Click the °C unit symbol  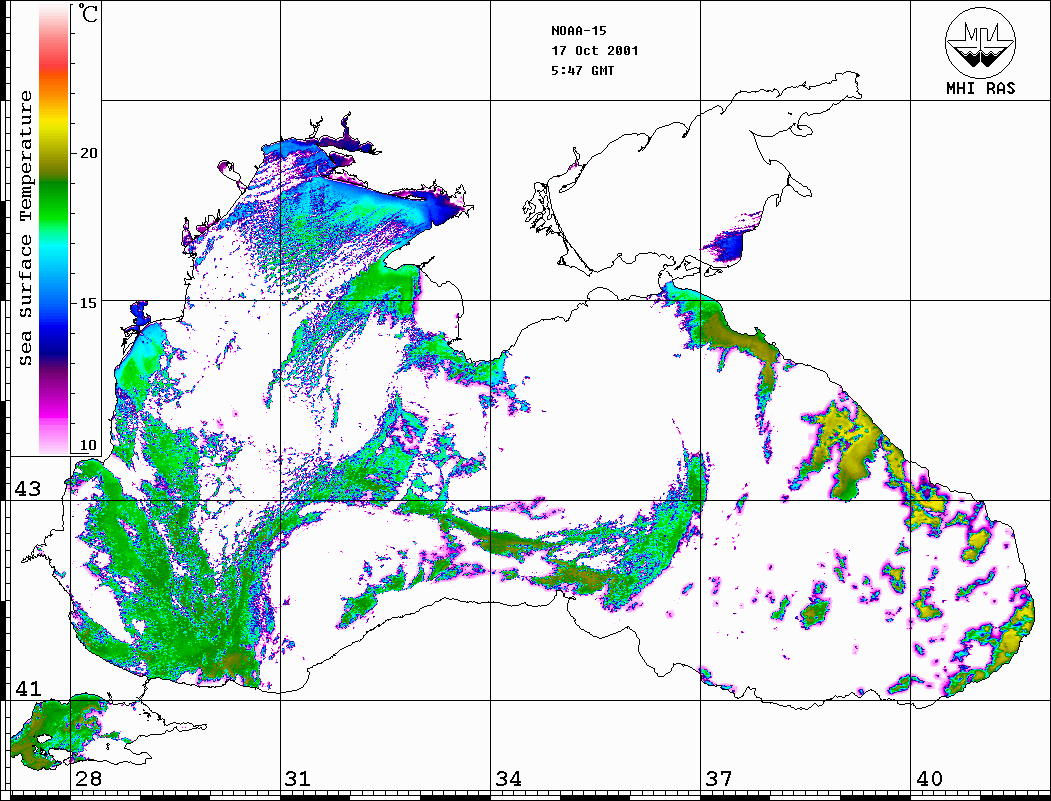88,13
